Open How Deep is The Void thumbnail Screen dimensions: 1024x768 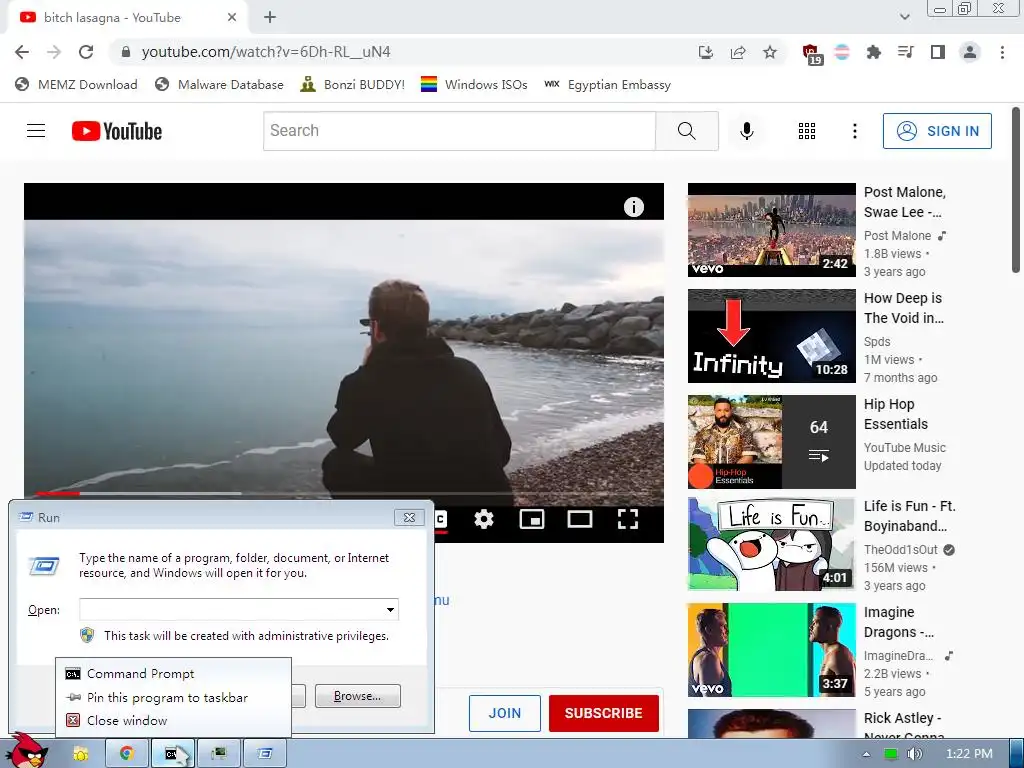point(771,336)
